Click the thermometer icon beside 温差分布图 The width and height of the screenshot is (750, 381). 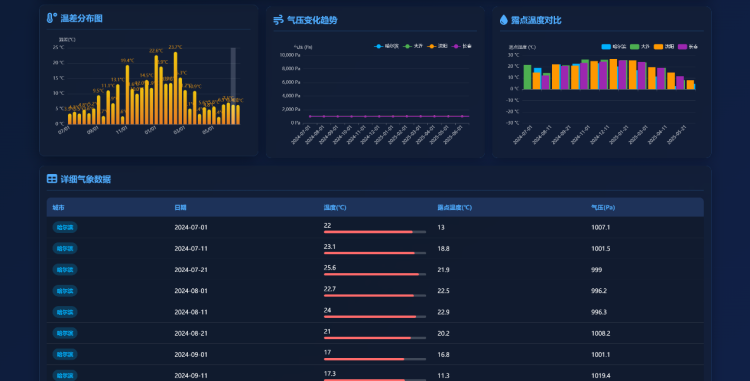coord(52,18)
